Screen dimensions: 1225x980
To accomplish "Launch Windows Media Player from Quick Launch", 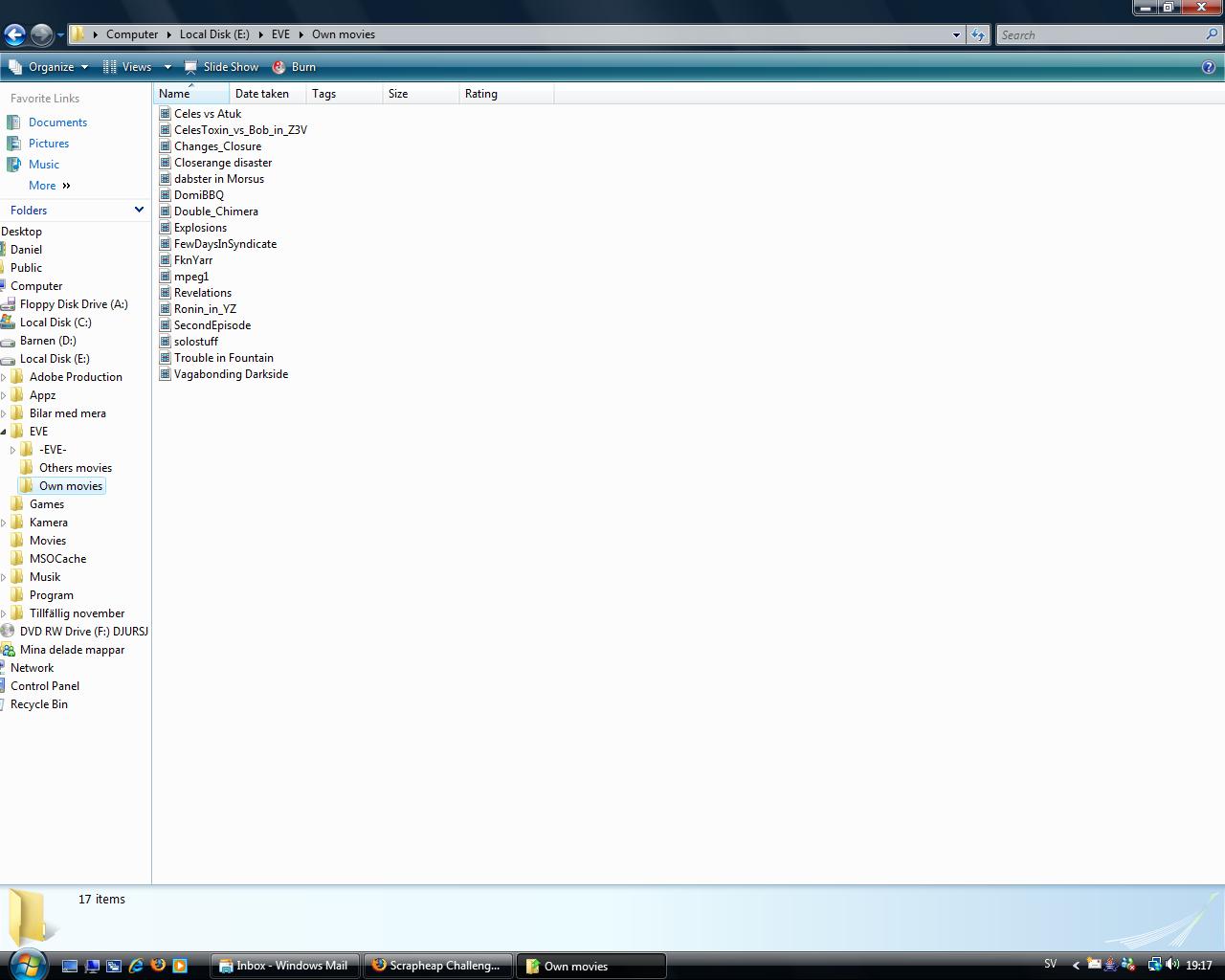I will tap(180, 966).
